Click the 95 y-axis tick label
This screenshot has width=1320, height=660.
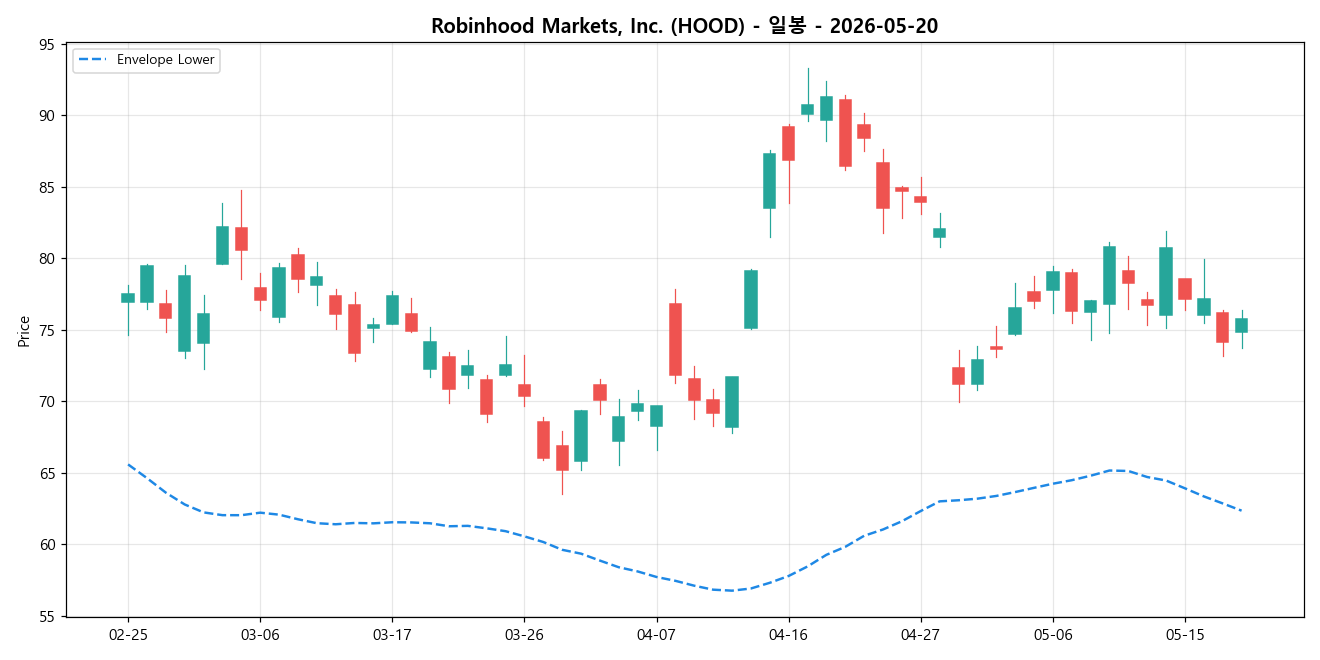click(x=48, y=45)
